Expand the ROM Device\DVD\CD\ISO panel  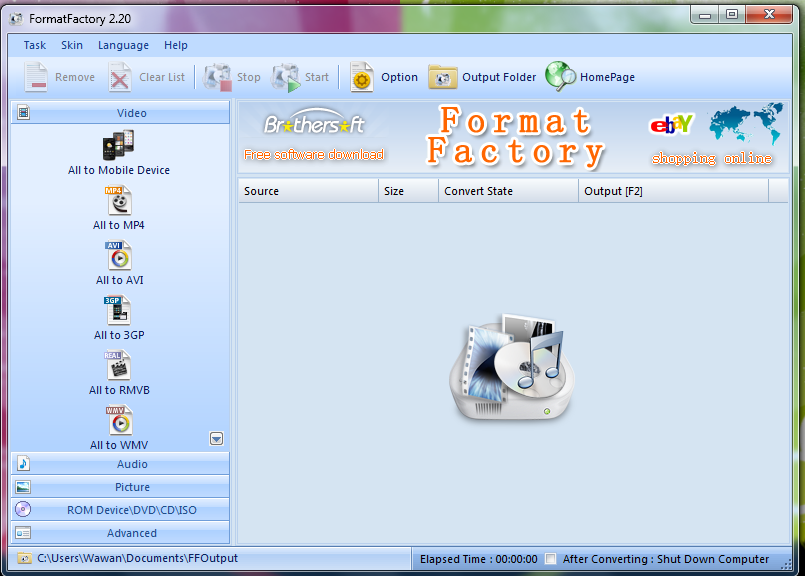click(120, 510)
